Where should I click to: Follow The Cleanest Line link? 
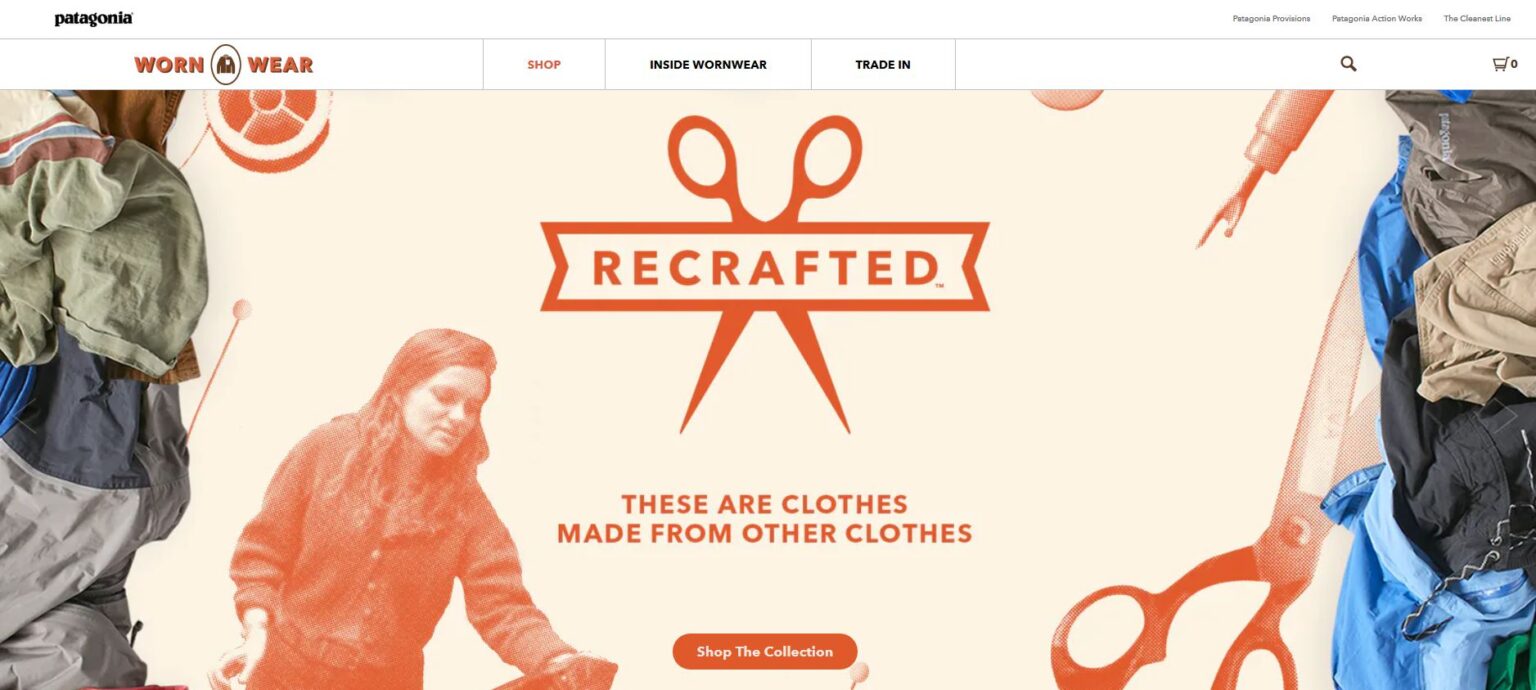click(1477, 19)
